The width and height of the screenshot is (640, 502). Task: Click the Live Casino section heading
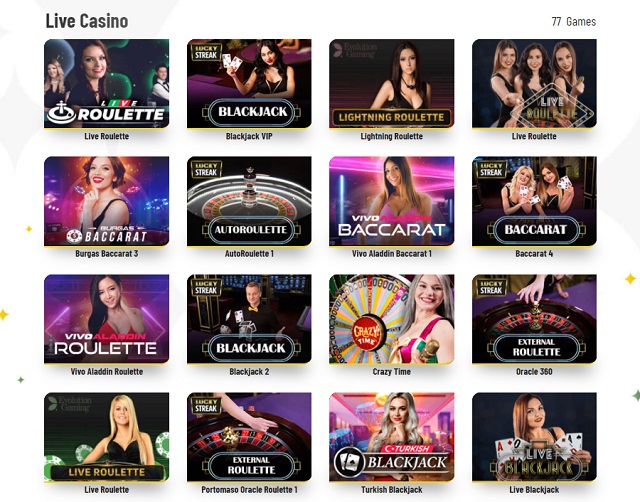pos(87,21)
